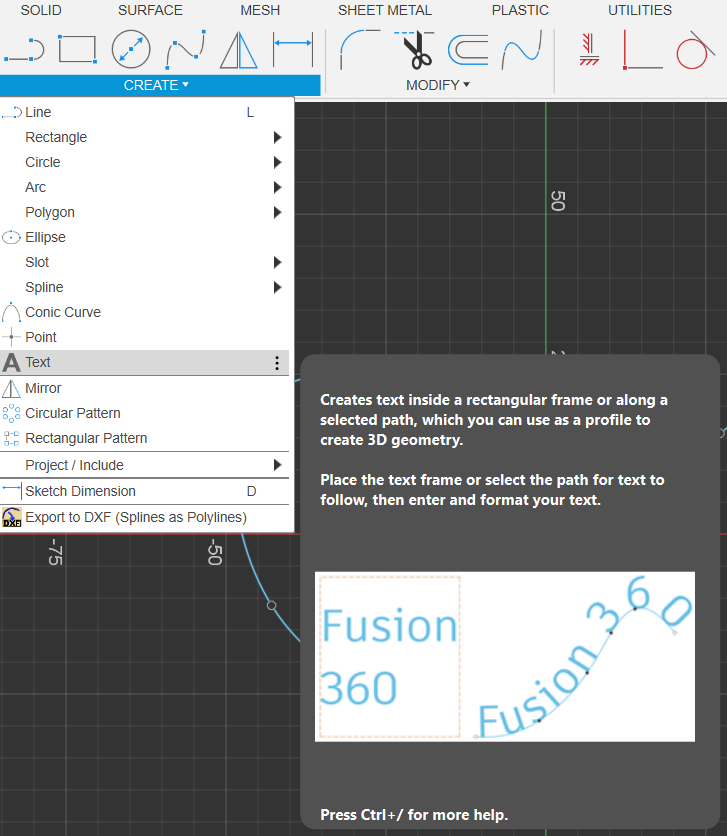Choose Conic Curve menu entry
This screenshot has height=836, width=727.
(144, 312)
